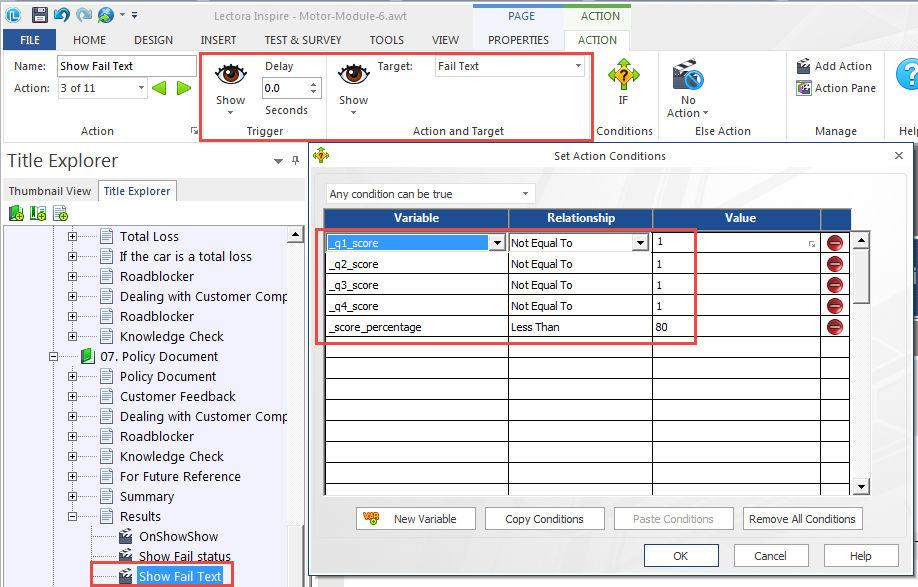Click the Copy Conditions button
Viewport: 918px width, 587px height.
point(544,519)
